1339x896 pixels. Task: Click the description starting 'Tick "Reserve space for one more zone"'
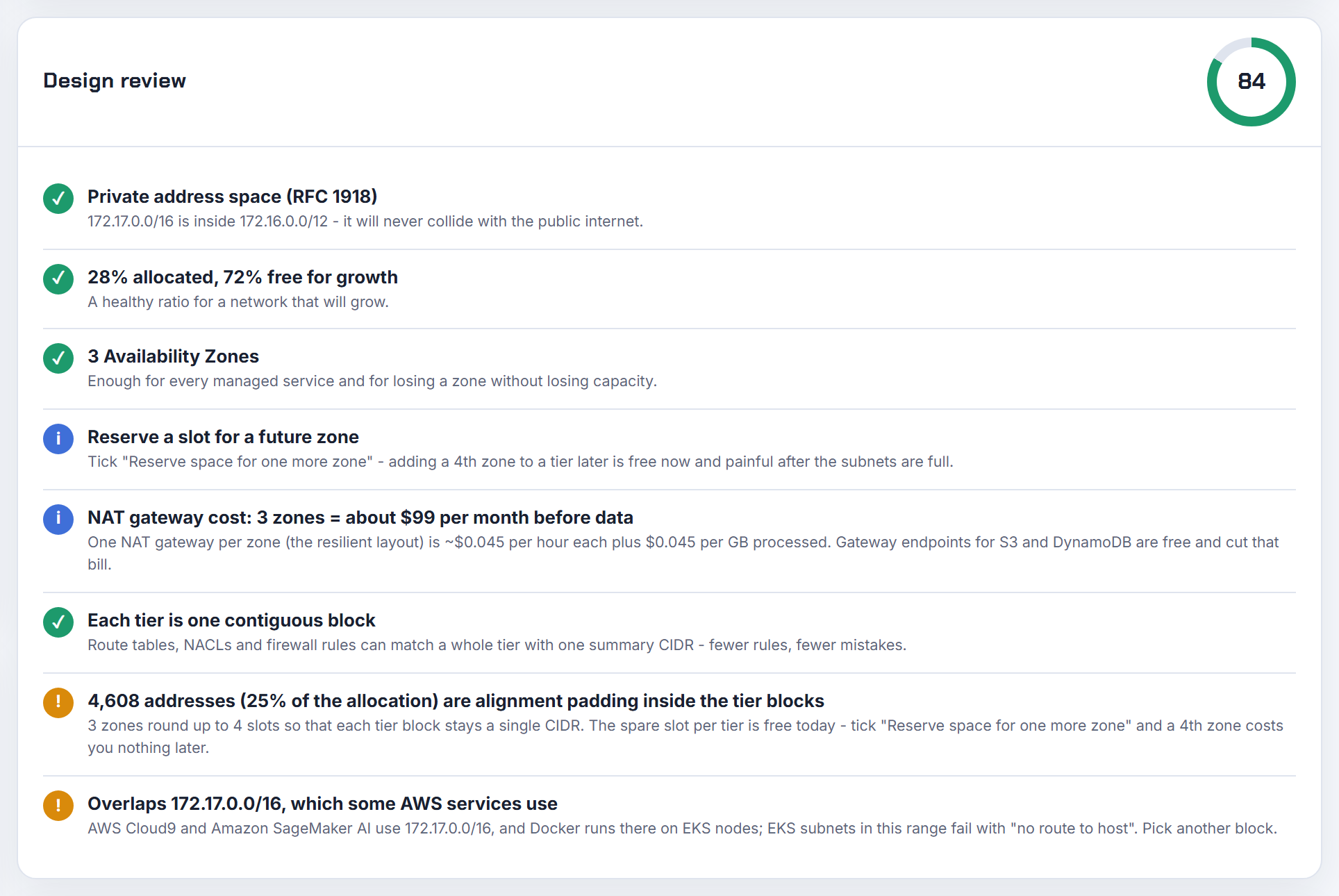[520, 462]
